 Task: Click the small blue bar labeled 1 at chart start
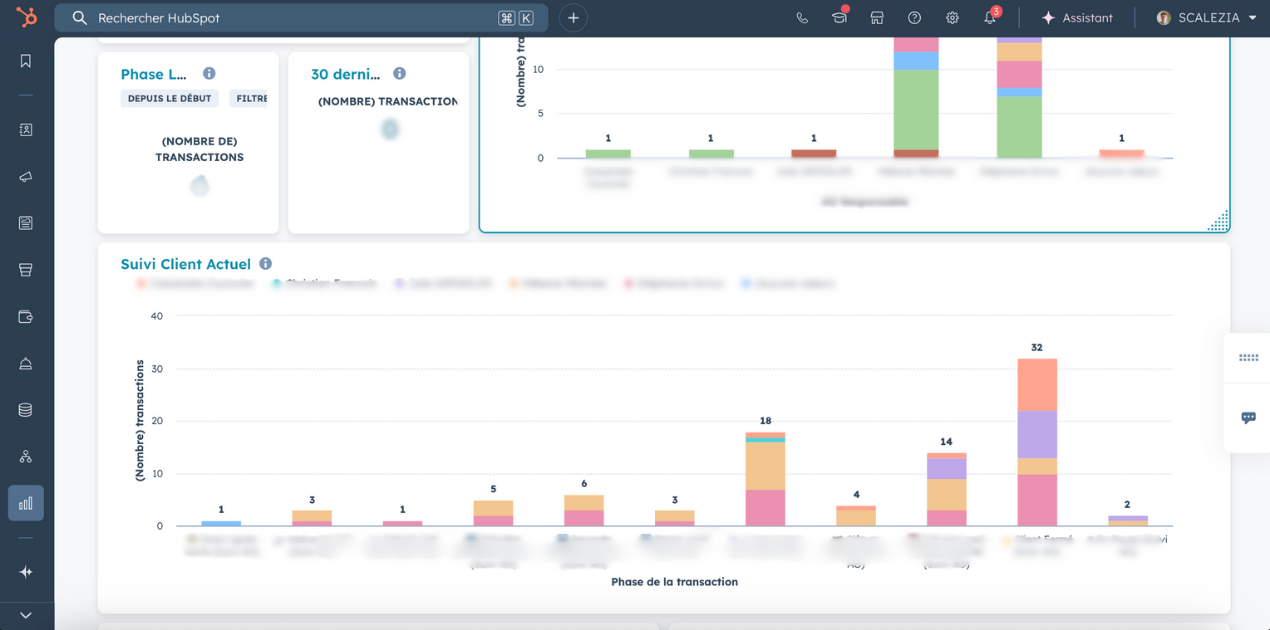(x=221, y=523)
